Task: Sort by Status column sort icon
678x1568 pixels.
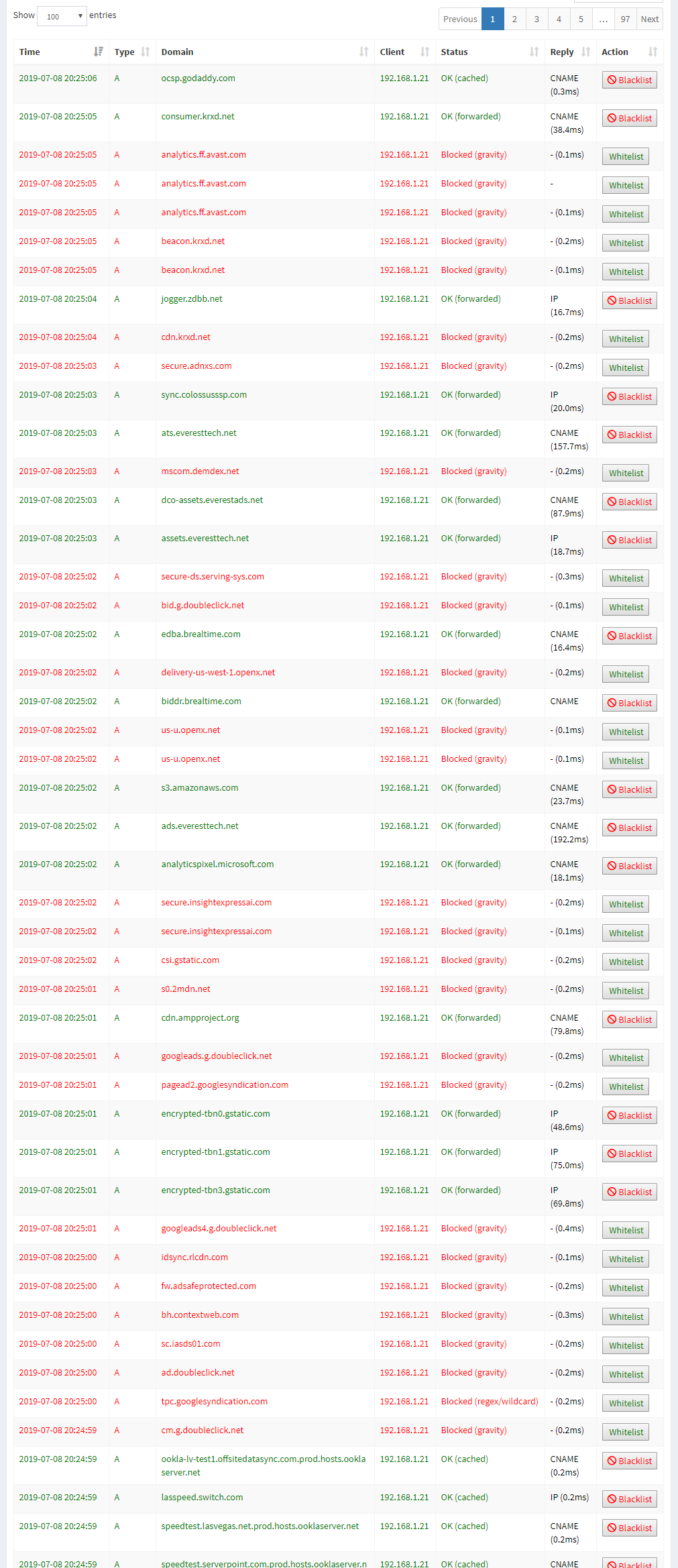Action: [534, 52]
